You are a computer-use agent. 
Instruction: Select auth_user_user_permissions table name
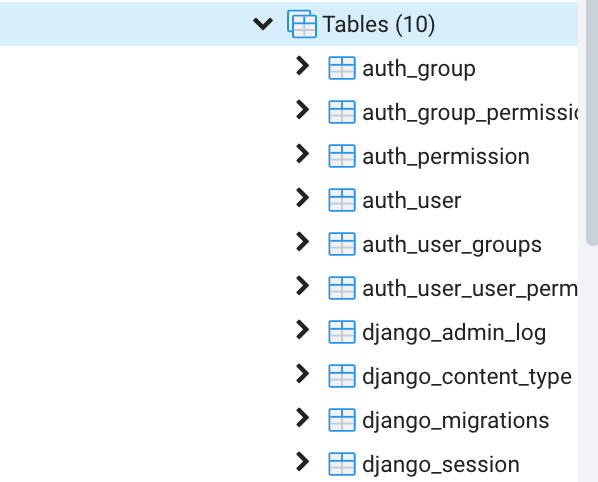pyautogui.click(x=470, y=289)
